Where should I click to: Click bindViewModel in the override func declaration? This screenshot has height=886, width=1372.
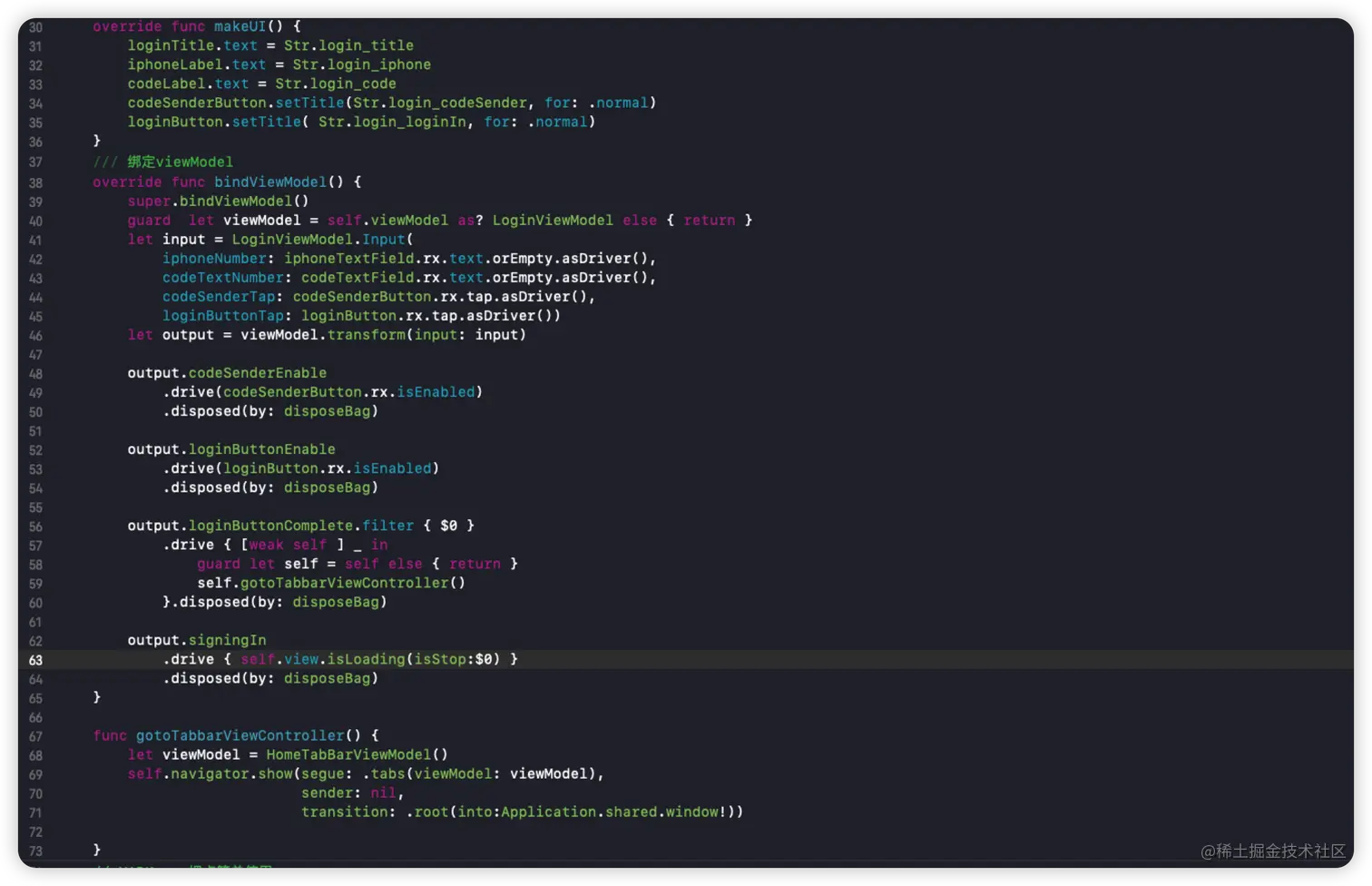pyautogui.click(x=270, y=182)
